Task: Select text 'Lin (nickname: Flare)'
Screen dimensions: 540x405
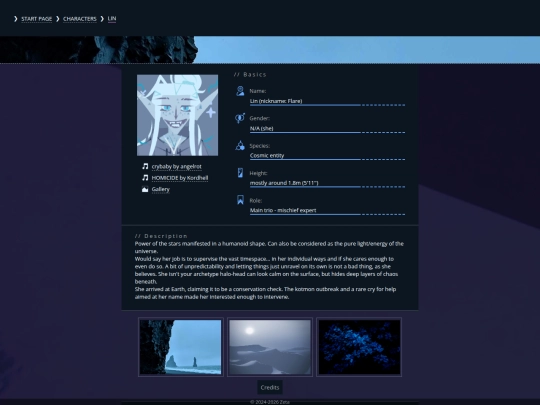Action: pyautogui.click(x=276, y=101)
